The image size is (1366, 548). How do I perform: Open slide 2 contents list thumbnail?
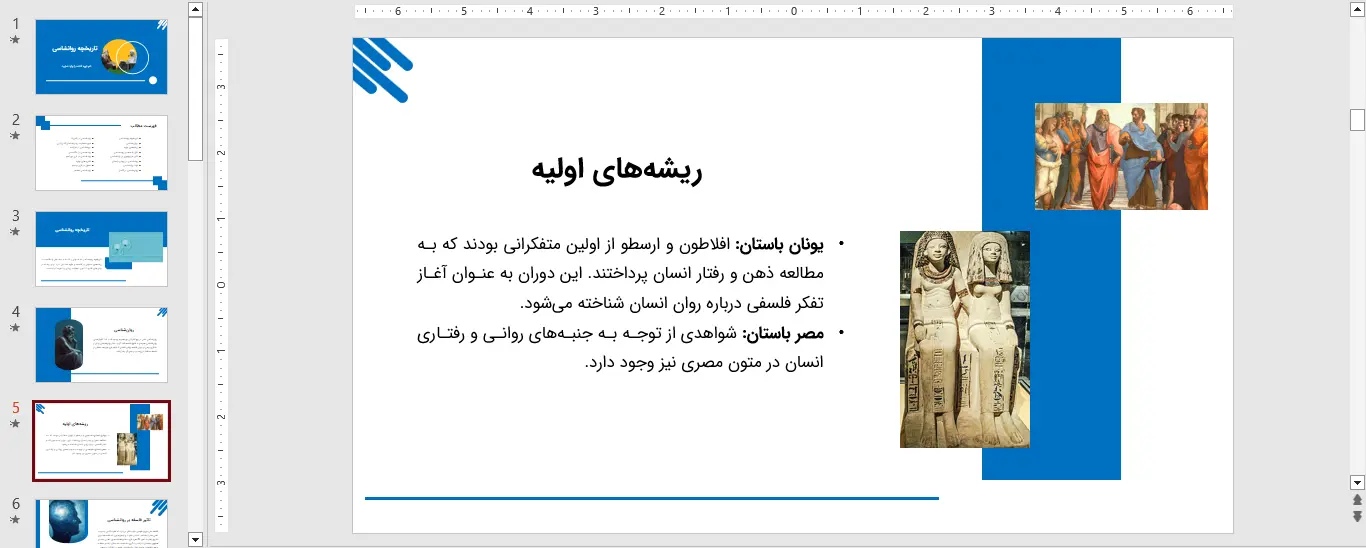(102, 153)
